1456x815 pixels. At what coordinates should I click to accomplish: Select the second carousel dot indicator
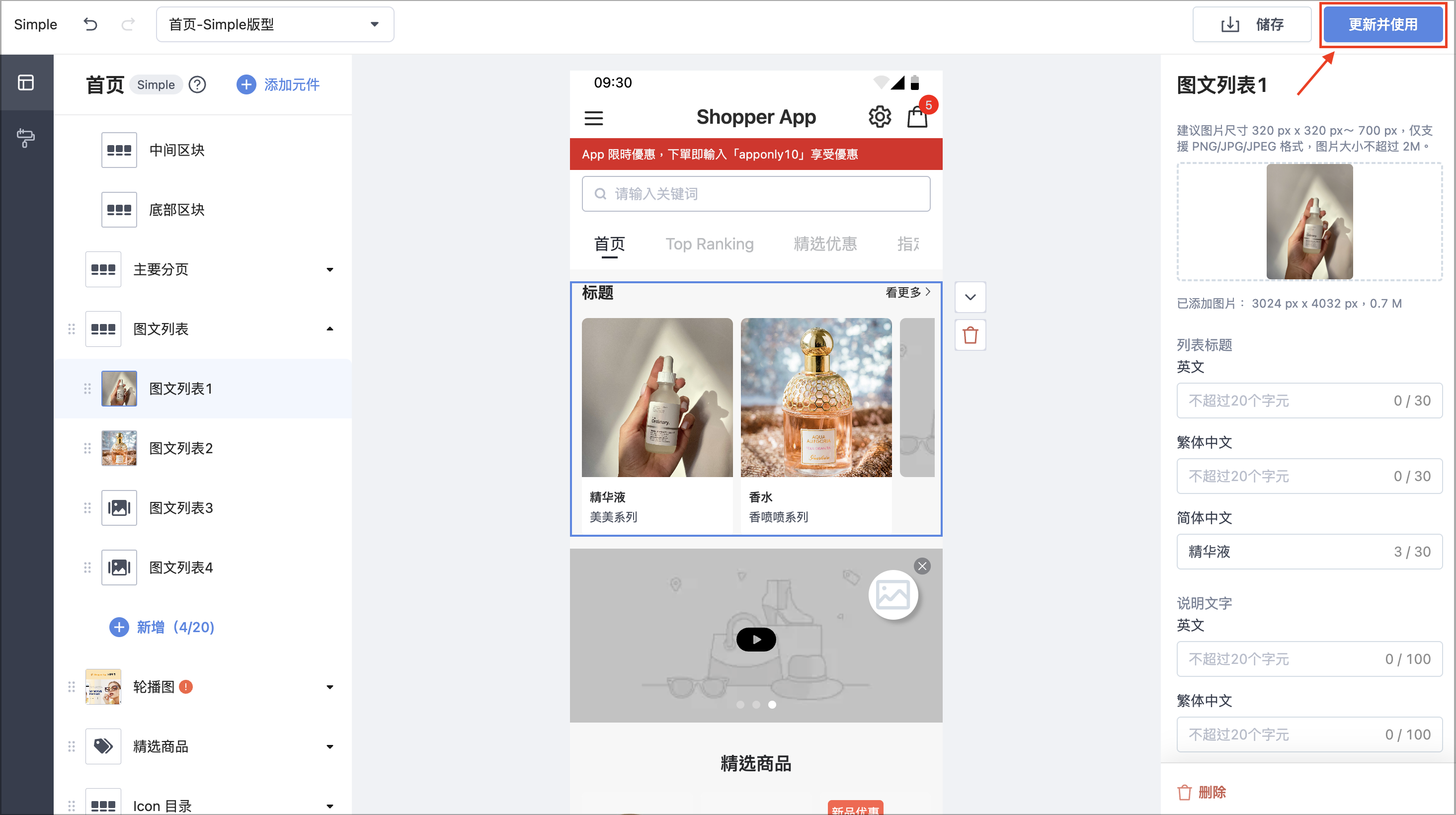[756, 705]
